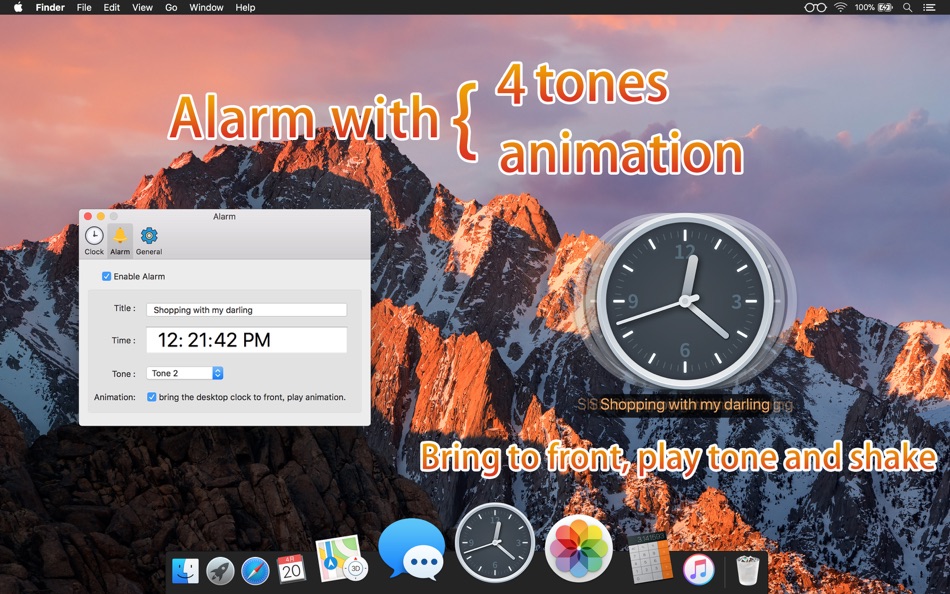Open Safari compass icon in Dock
This screenshot has width=950, height=594.
pos(256,570)
